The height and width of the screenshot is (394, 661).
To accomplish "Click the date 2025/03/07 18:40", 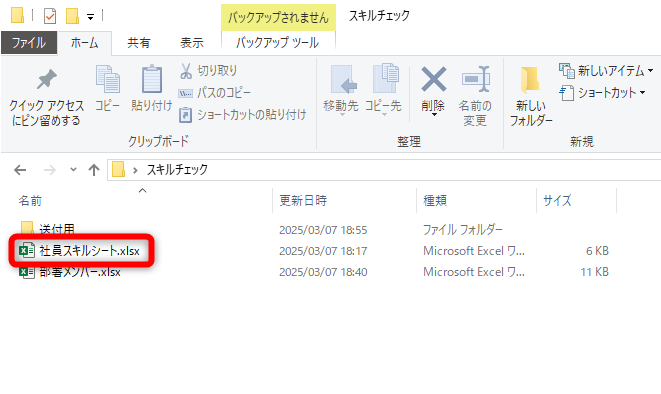I will pos(323,272).
